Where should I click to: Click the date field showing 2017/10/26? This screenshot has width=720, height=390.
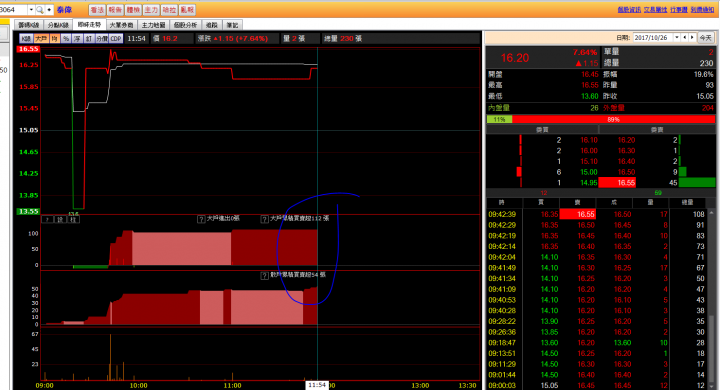pyautogui.click(x=653, y=38)
